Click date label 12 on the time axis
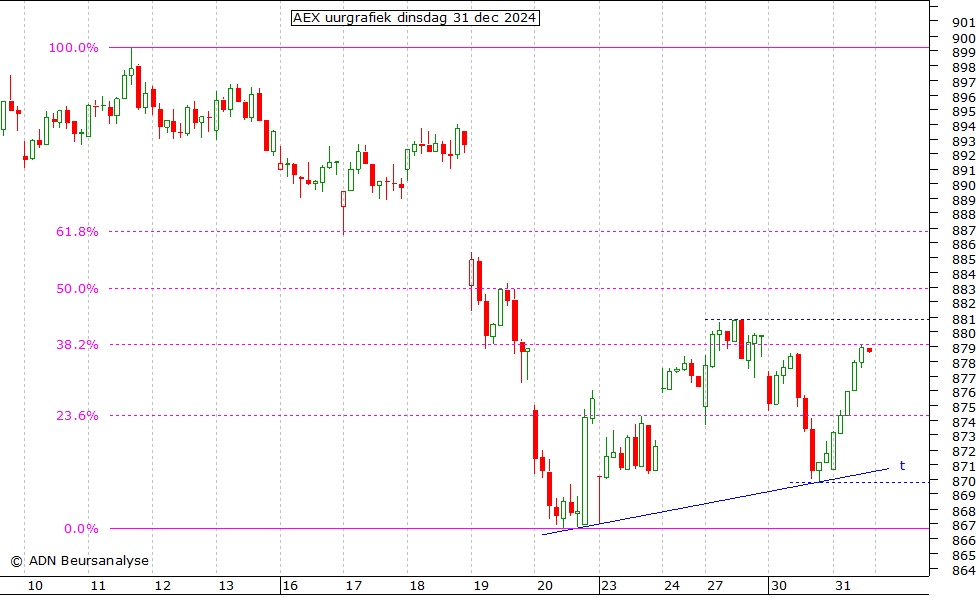The image size is (980, 610). pyautogui.click(x=162, y=586)
